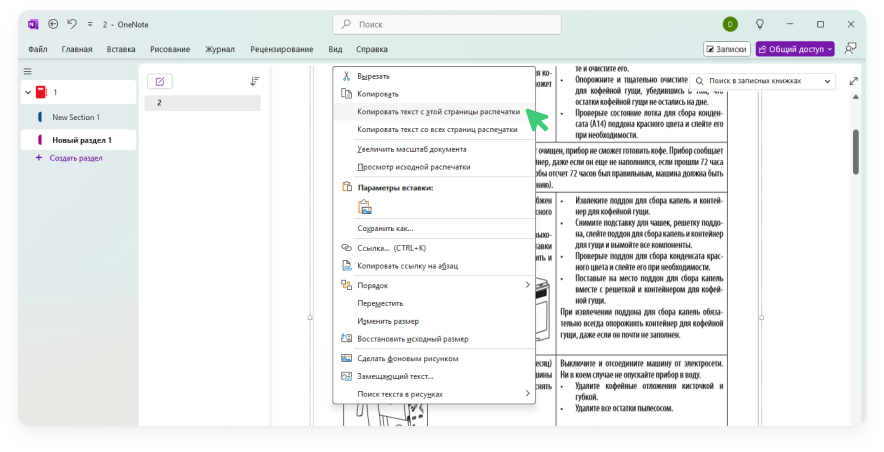884x452 pixels.
Task: Open the Порядок submenu
Action: [x=434, y=285]
